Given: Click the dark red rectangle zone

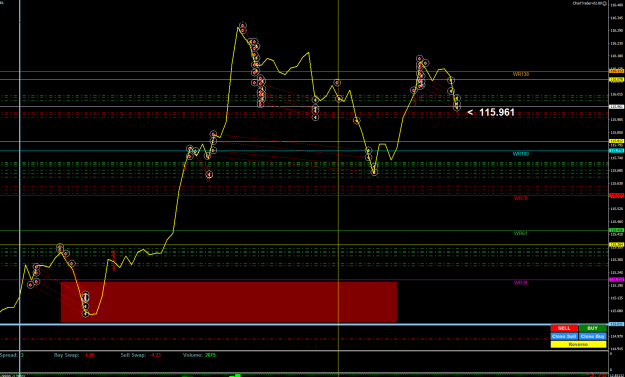Looking at the screenshot, I should [x=229, y=302].
